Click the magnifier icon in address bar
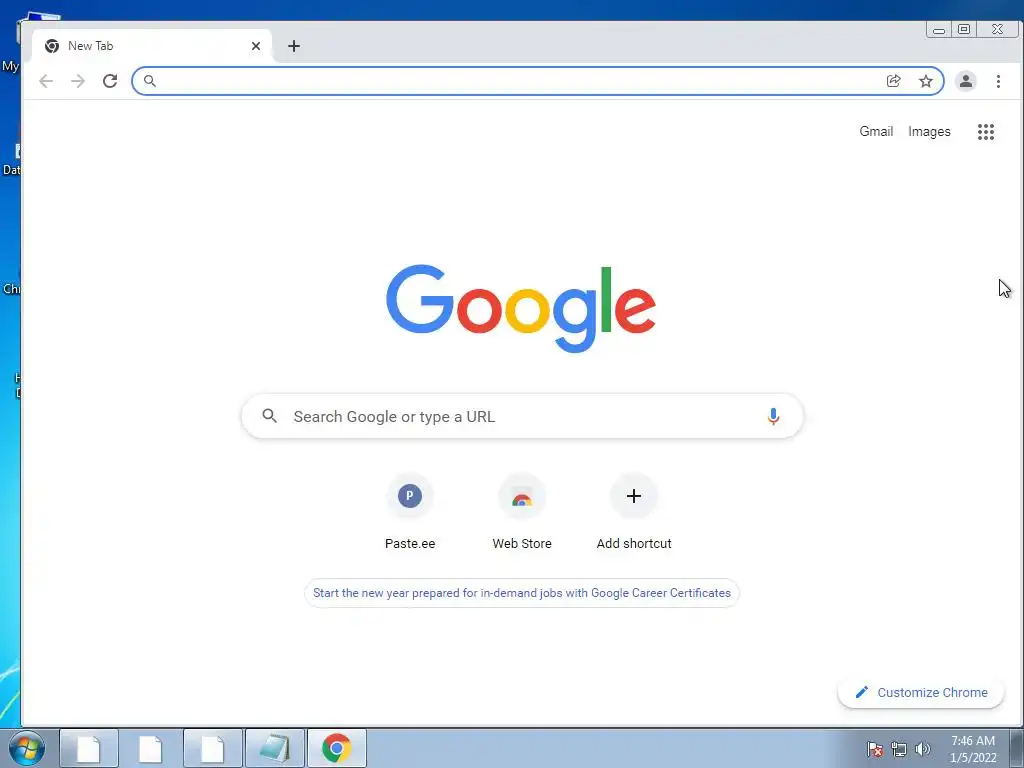Viewport: 1024px width, 768px height. (x=150, y=81)
